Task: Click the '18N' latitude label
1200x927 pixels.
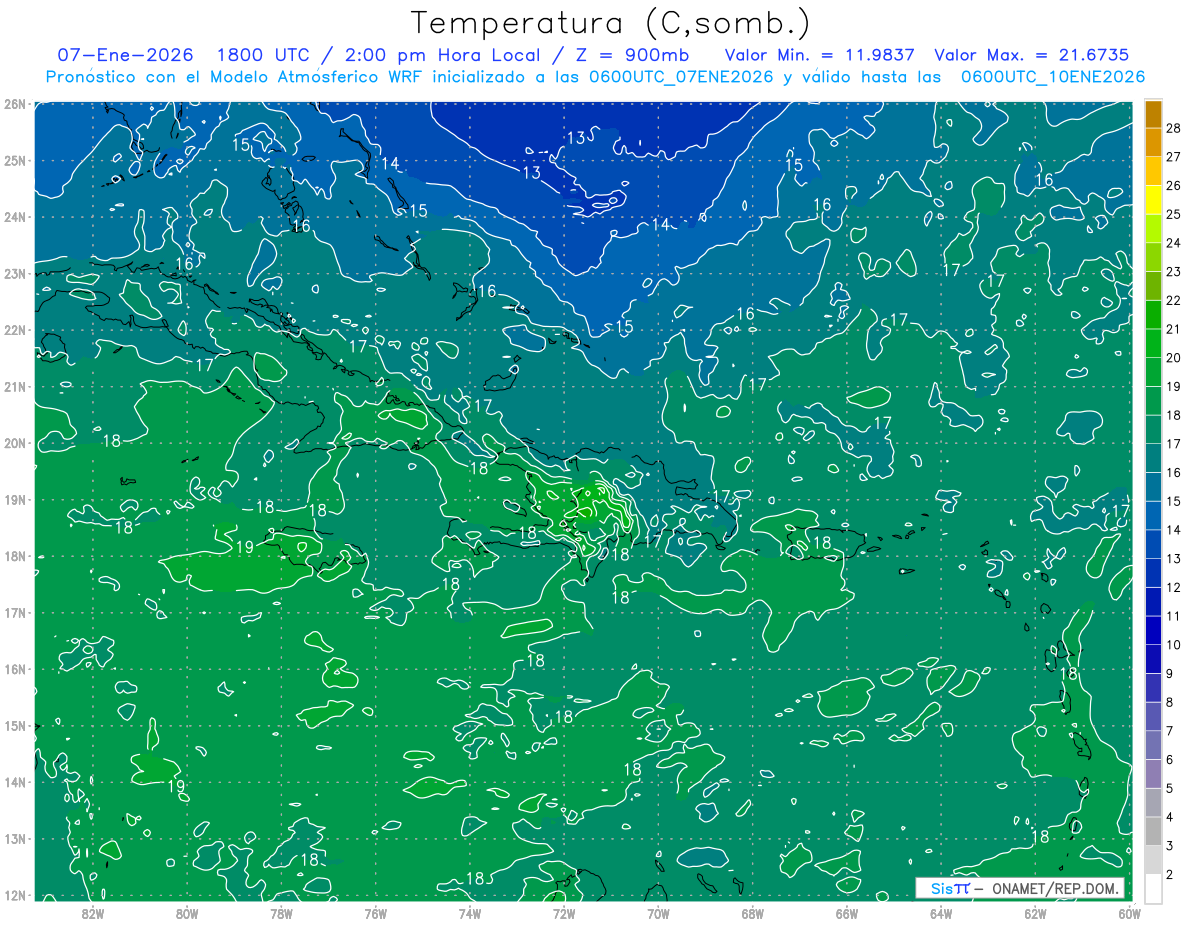Action: (x=15, y=556)
